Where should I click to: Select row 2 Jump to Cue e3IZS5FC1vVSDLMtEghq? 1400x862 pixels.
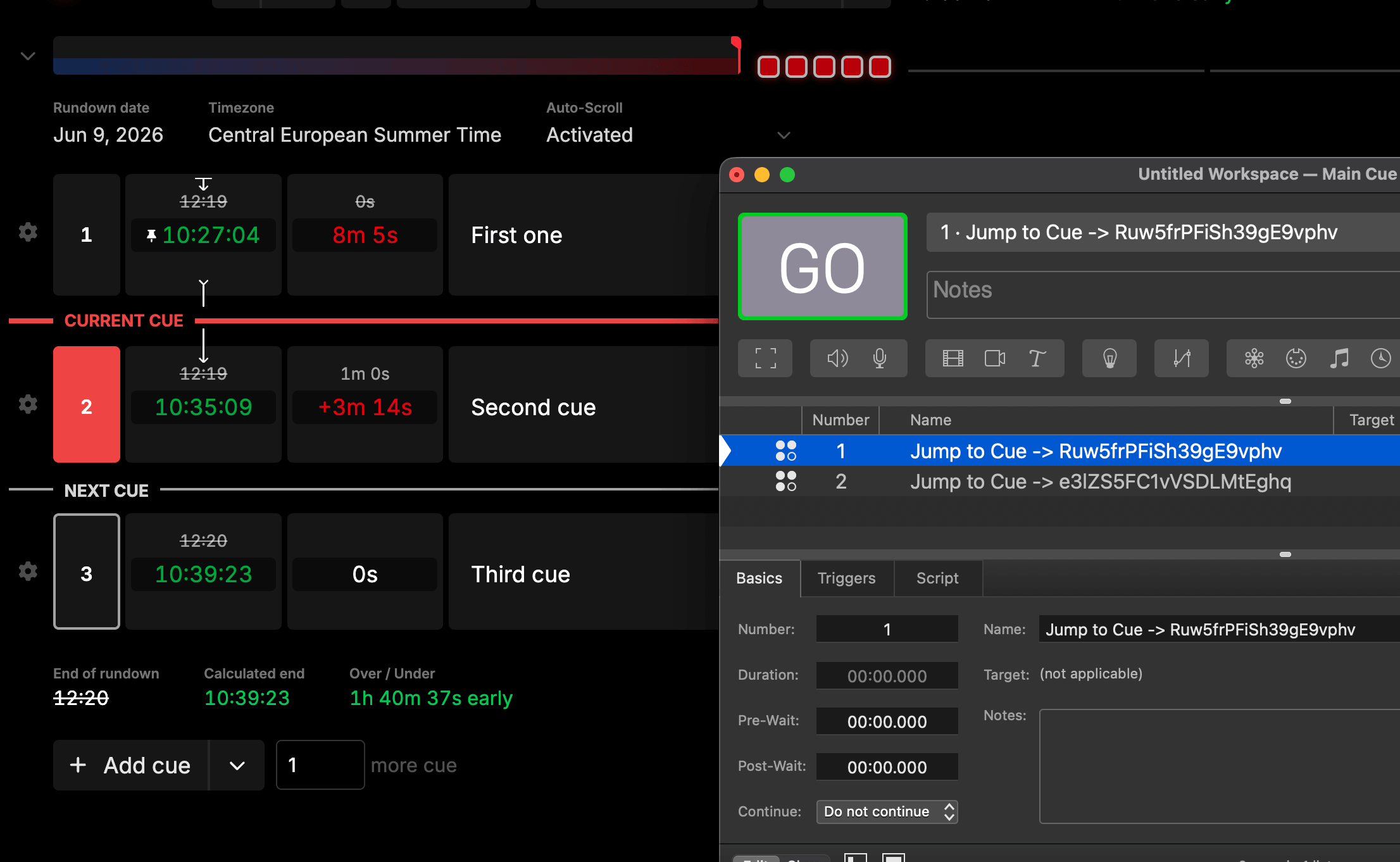click(x=1059, y=481)
